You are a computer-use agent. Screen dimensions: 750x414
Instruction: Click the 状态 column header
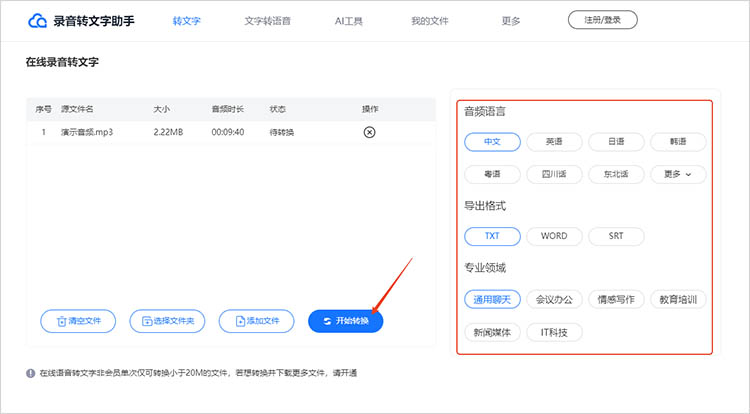(277, 109)
